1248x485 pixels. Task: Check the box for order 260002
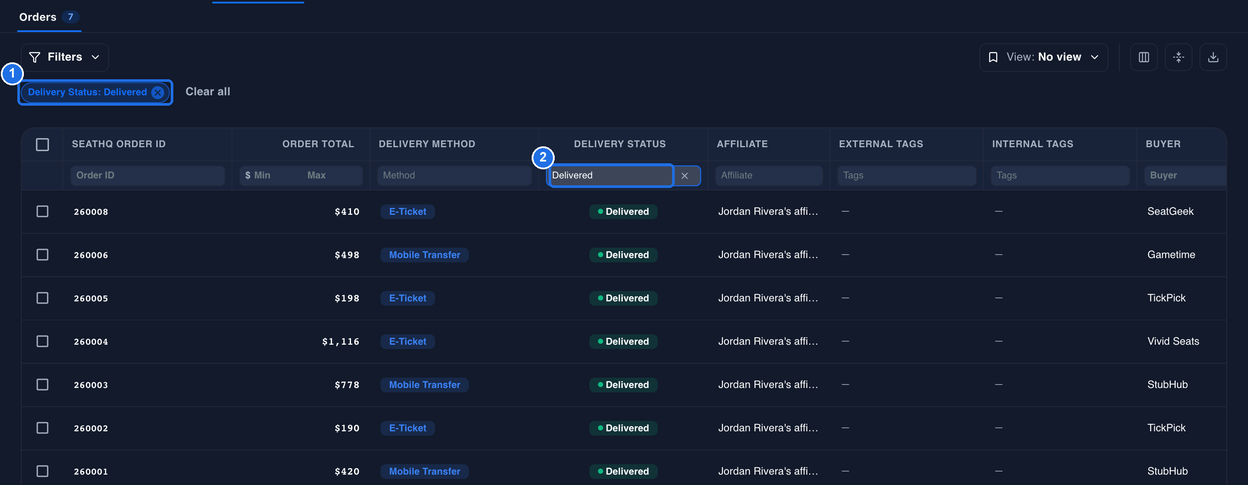pyautogui.click(x=42, y=428)
